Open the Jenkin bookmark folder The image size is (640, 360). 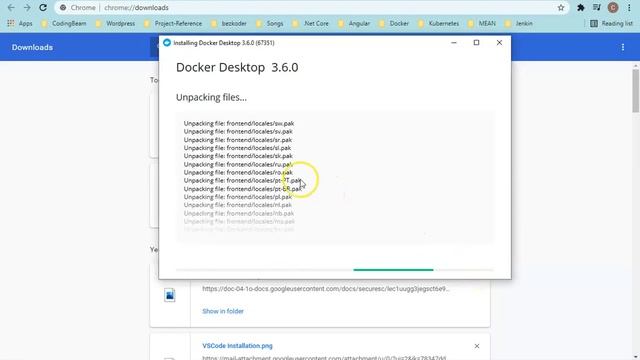click(x=519, y=24)
